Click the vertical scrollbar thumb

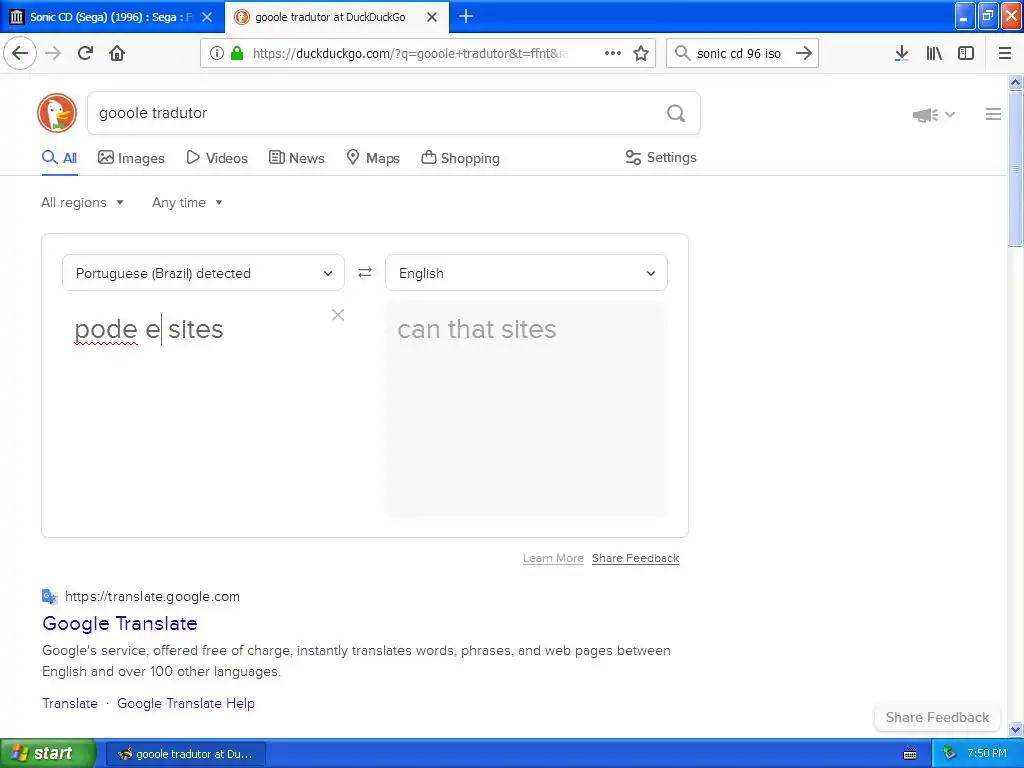(1015, 168)
